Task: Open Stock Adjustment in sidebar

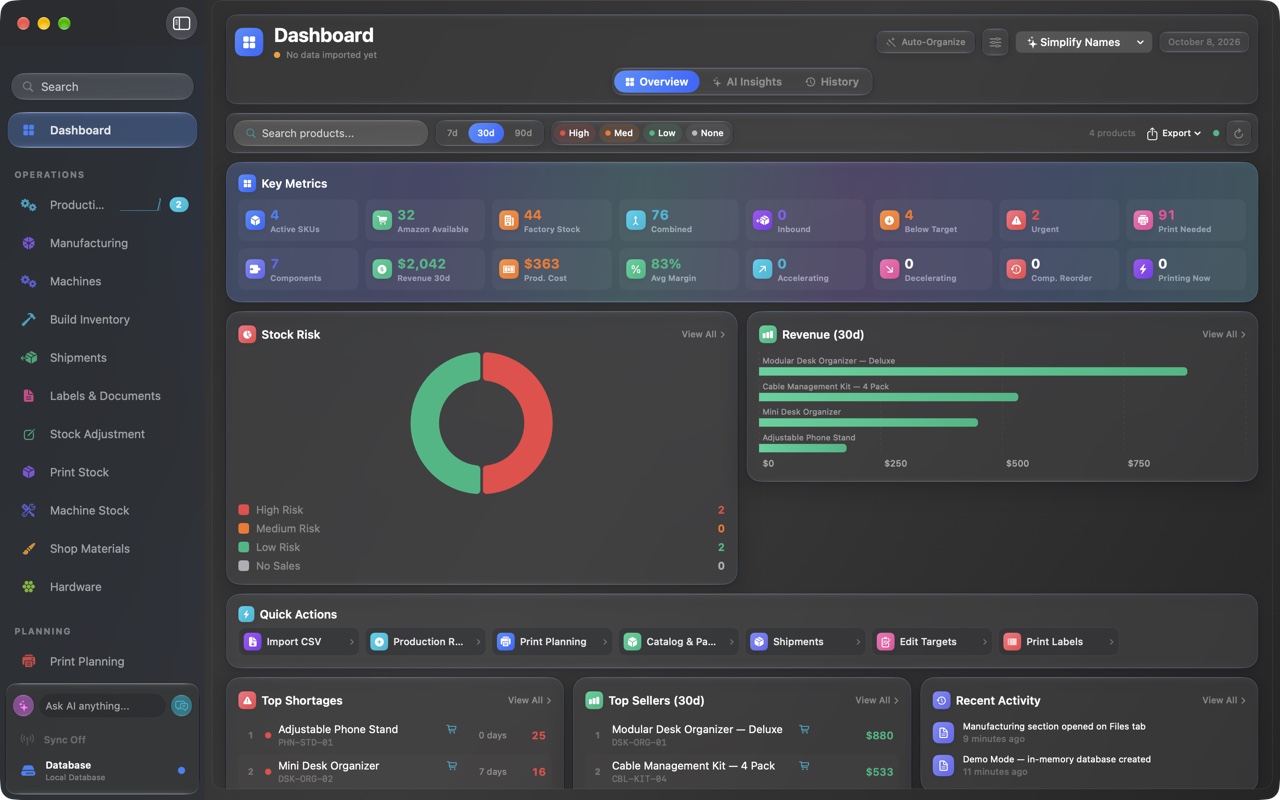Action: click(102, 434)
